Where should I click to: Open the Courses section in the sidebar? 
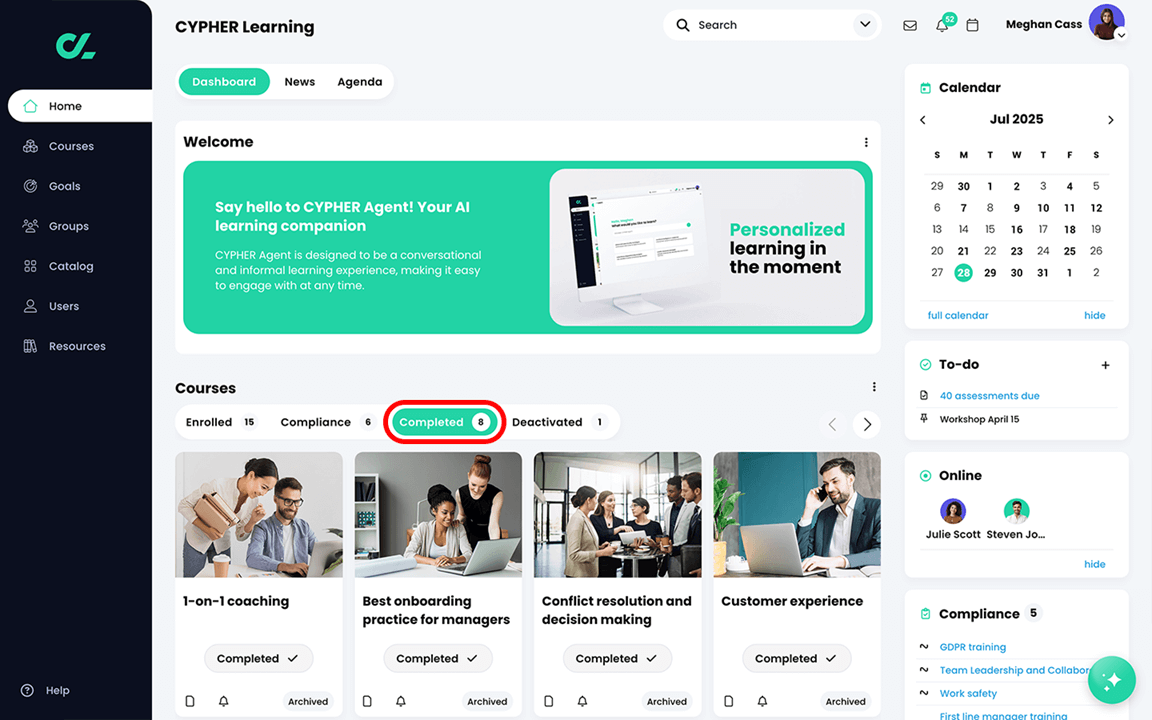(x=70, y=146)
